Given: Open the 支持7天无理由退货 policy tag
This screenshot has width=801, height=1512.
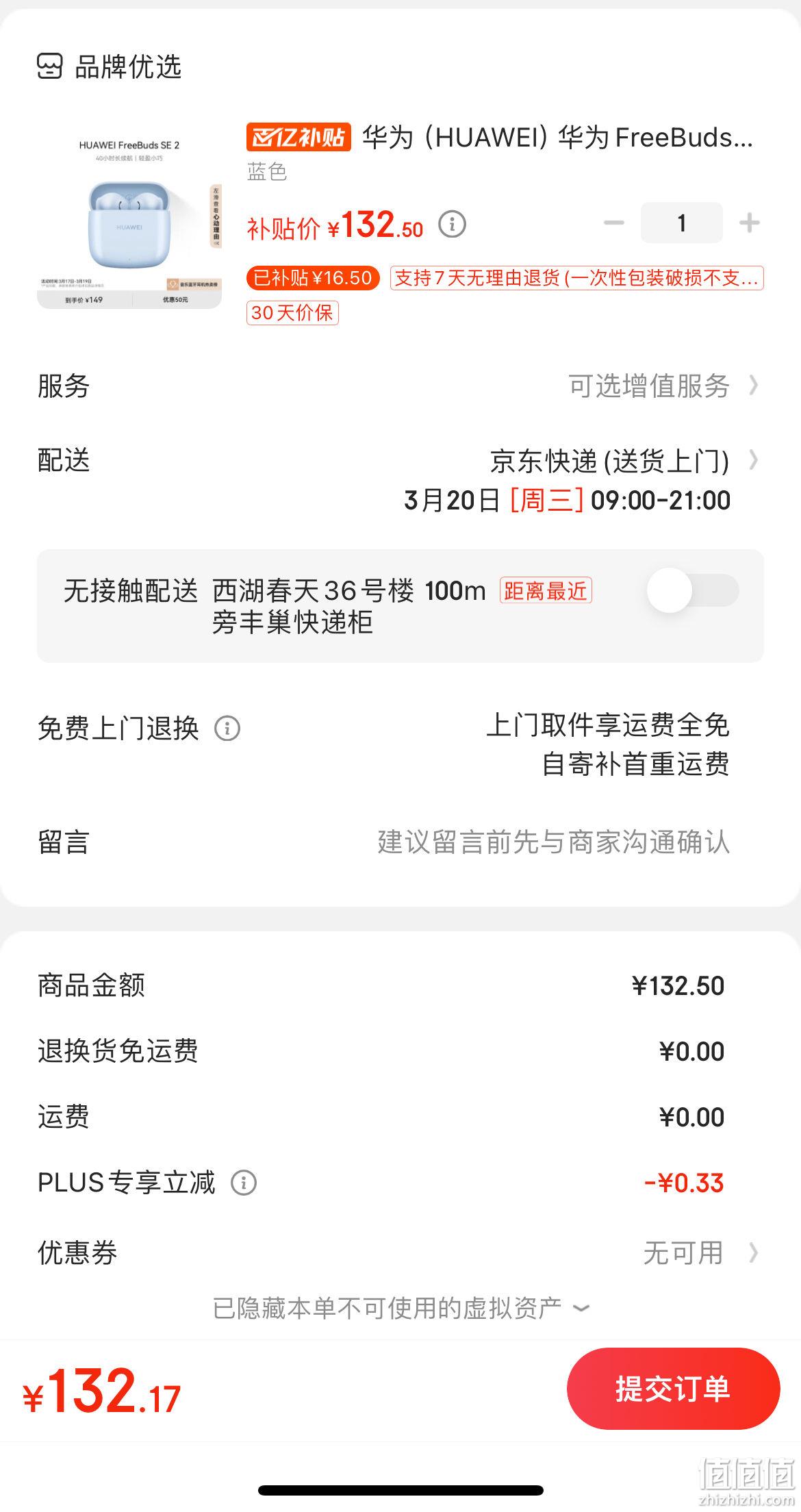Looking at the screenshot, I should pos(577,278).
